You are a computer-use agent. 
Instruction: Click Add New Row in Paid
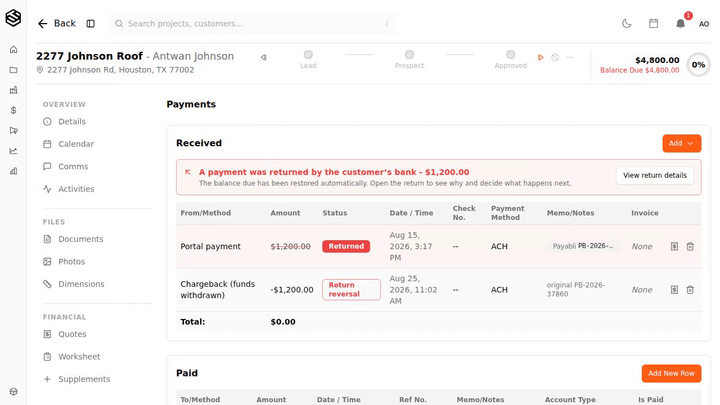point(671,373)
